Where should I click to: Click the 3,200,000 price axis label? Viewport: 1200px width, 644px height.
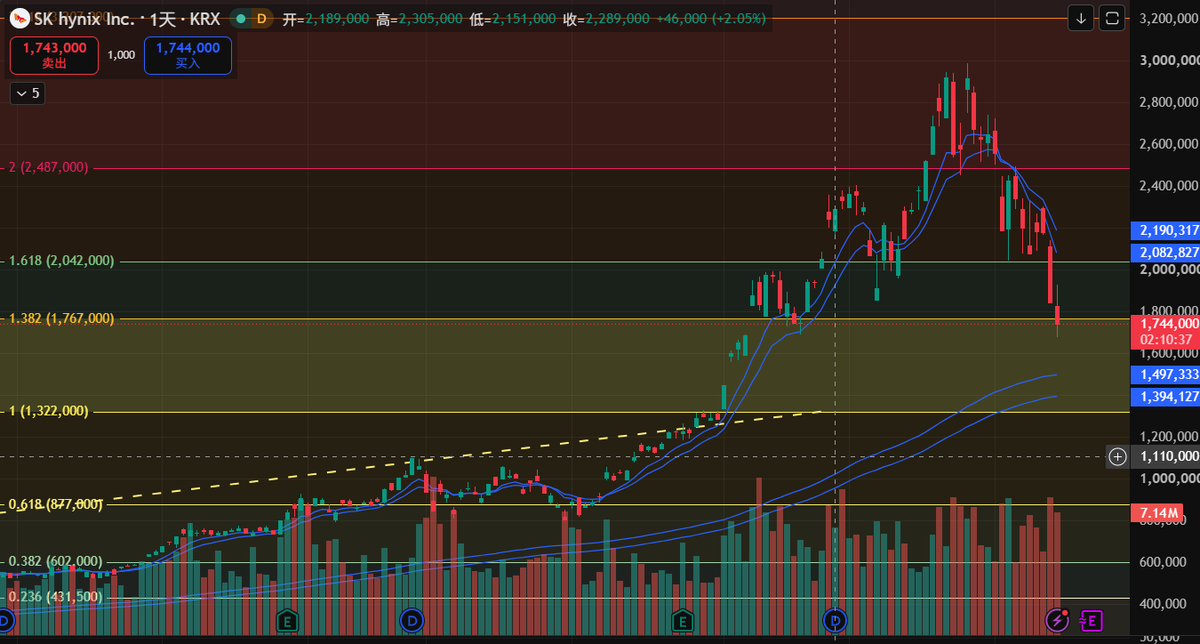click(x=1169, y=18)
